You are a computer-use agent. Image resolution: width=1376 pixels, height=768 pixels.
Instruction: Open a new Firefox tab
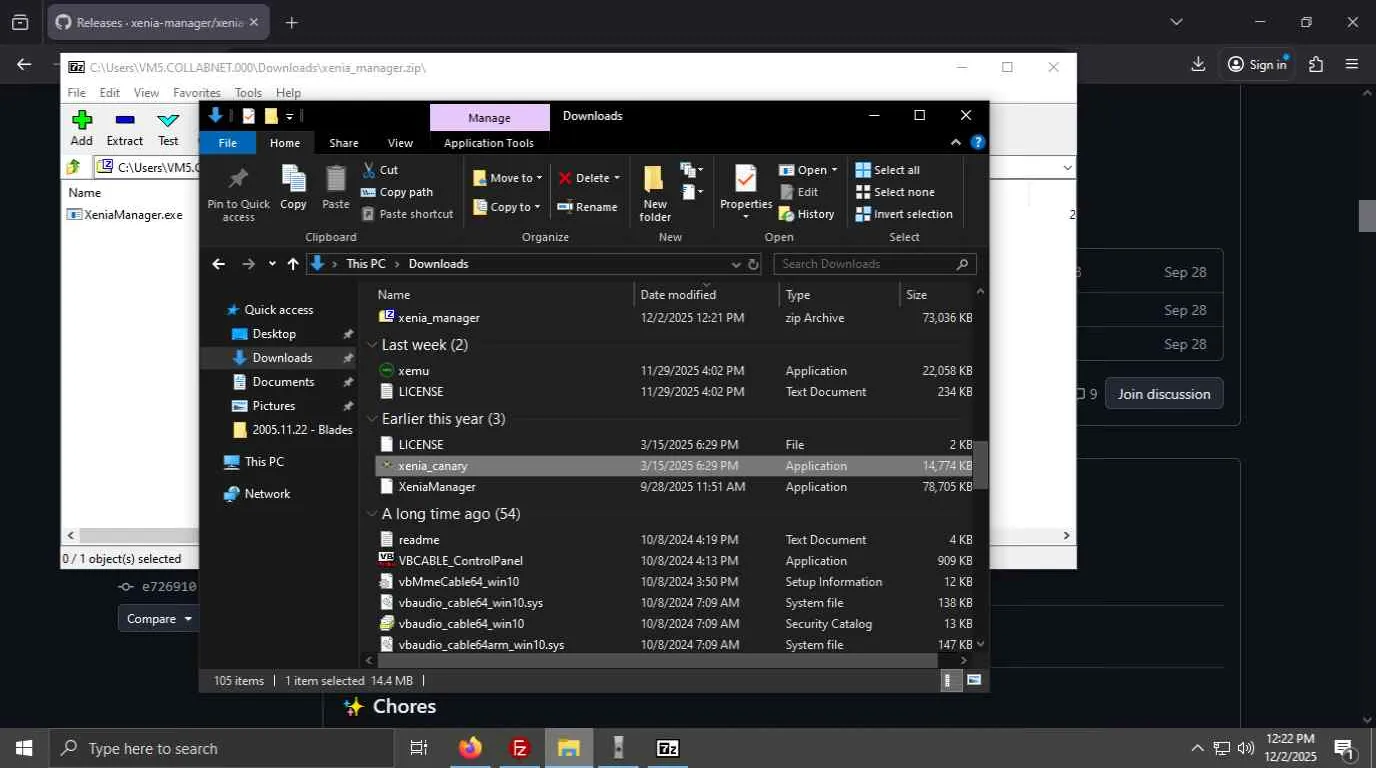pos(291,22)
